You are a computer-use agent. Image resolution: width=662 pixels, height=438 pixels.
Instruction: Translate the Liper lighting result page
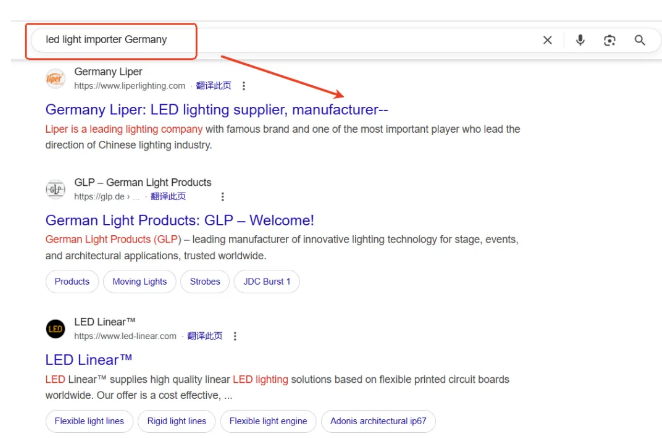point(213,86)
